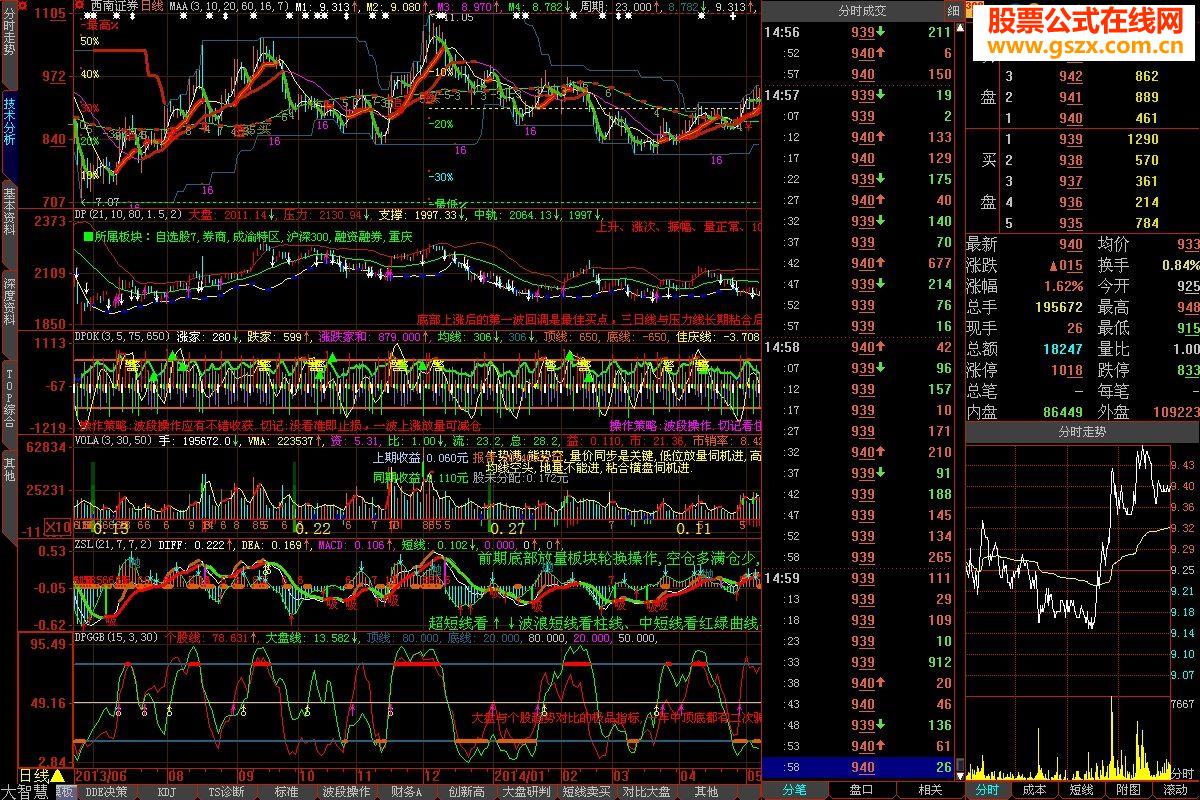Viewport: 1200px width, 800px height.
Task: Switch to 成本 tab under mini chart
Action: tap(1034, 790)
